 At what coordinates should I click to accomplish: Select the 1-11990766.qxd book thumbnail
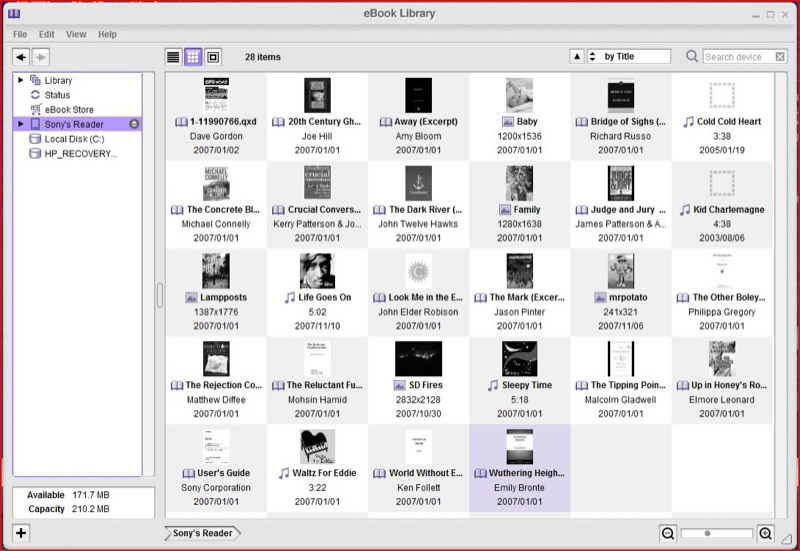[x=216, y=95]
